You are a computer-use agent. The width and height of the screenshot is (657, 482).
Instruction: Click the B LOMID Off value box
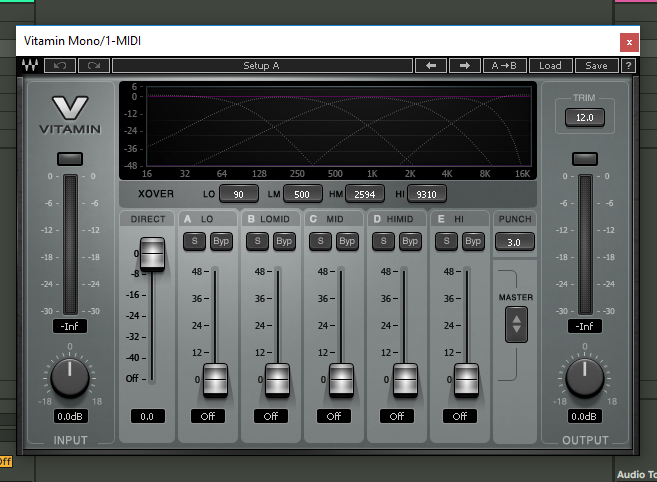tap(271, 416)
